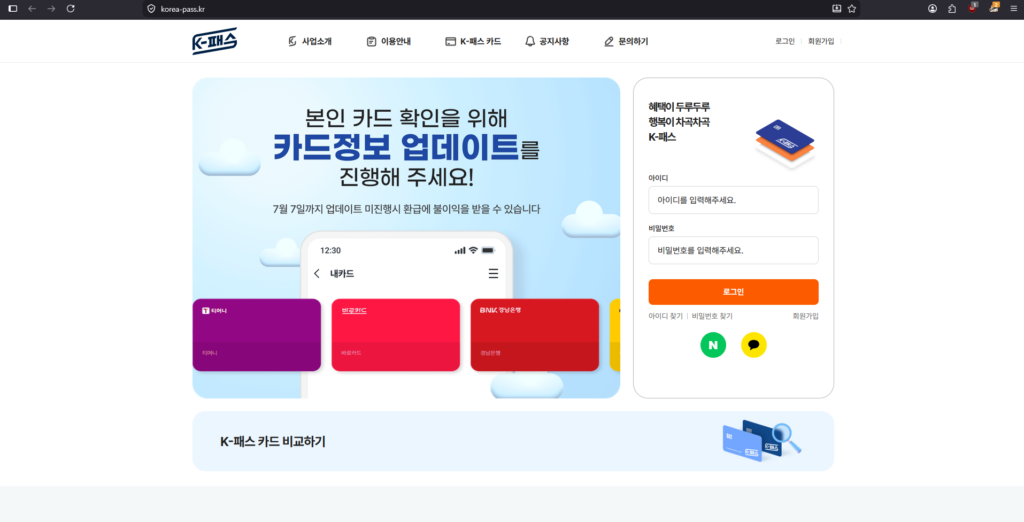The width and height of the screenshot is (1024, 522).
Task: Click the 공지사항 bell icon
Action: [x=530, y=41]
